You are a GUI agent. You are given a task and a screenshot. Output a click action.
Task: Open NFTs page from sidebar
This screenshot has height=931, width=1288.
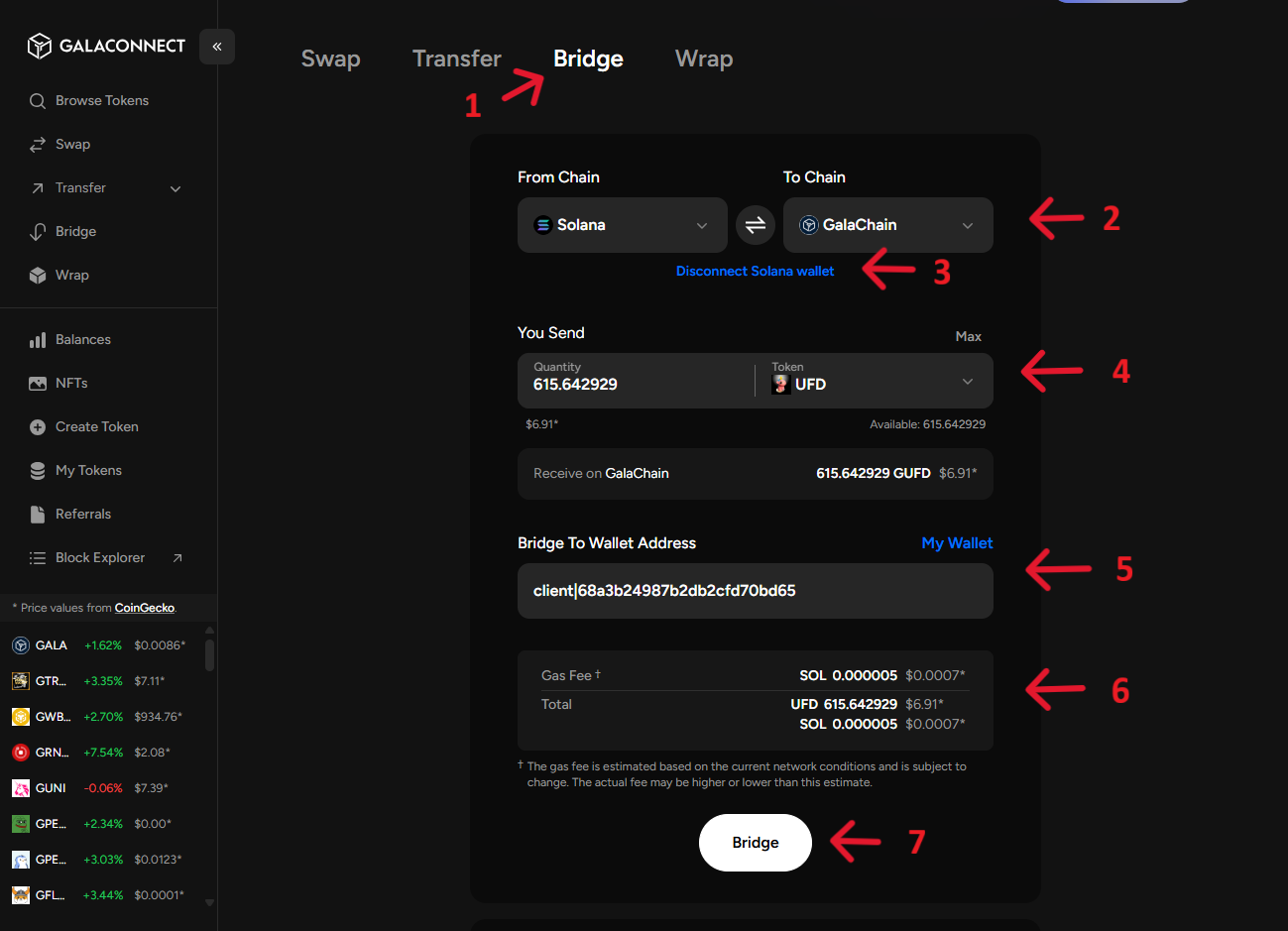(x=71, y=384)
